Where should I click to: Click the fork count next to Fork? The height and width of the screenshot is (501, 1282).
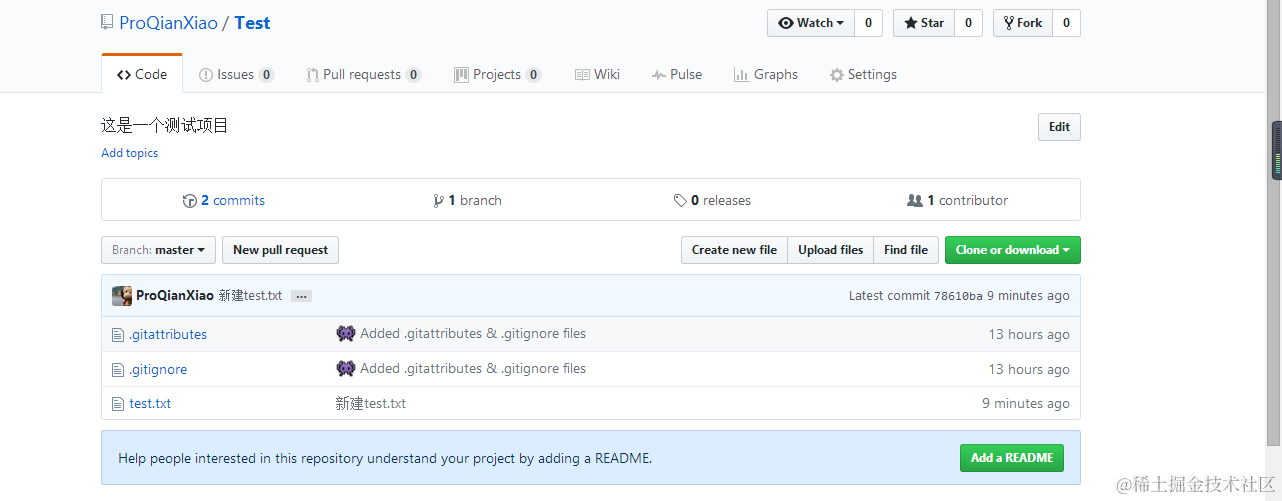pos(1066,23)
